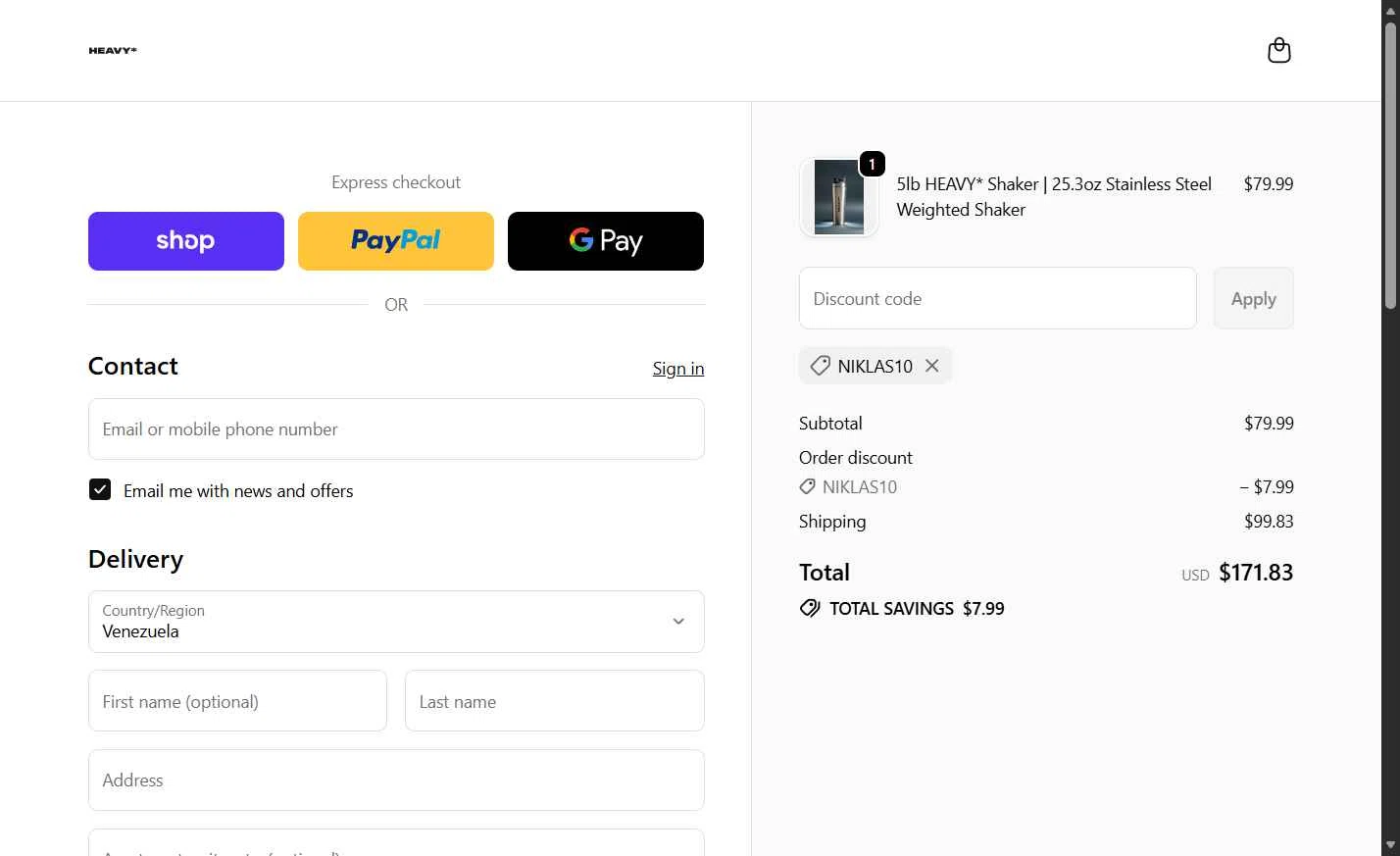
Task: Click the Last name field
Action: click(555, 701)
